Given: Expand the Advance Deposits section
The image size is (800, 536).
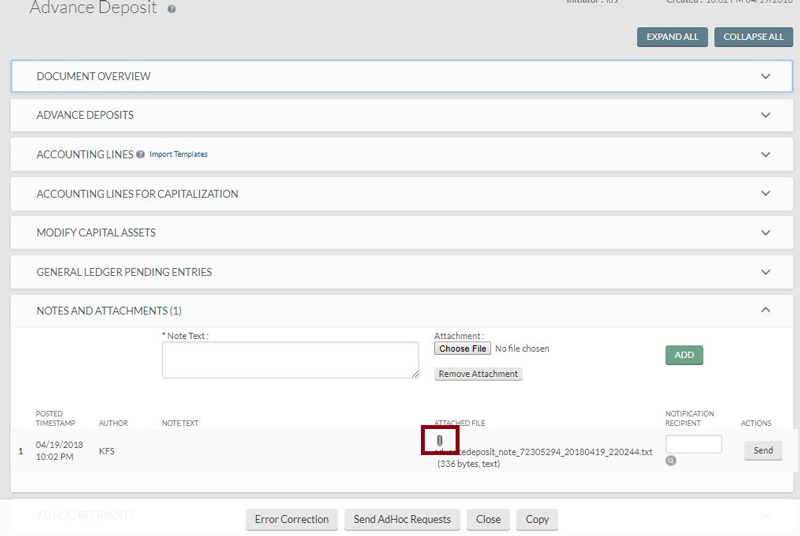Looking at the screenshot, I should tap(766, 115).
